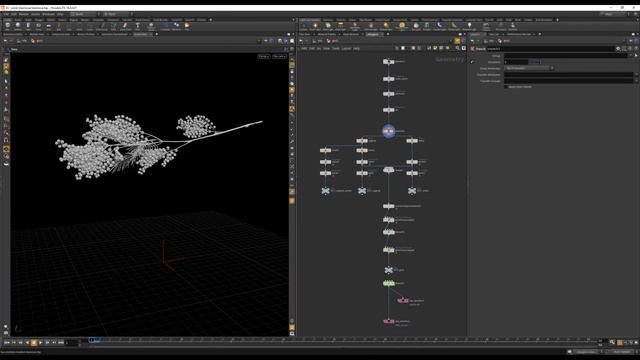Select the Box tool on the Create shelf

[7, 26]
